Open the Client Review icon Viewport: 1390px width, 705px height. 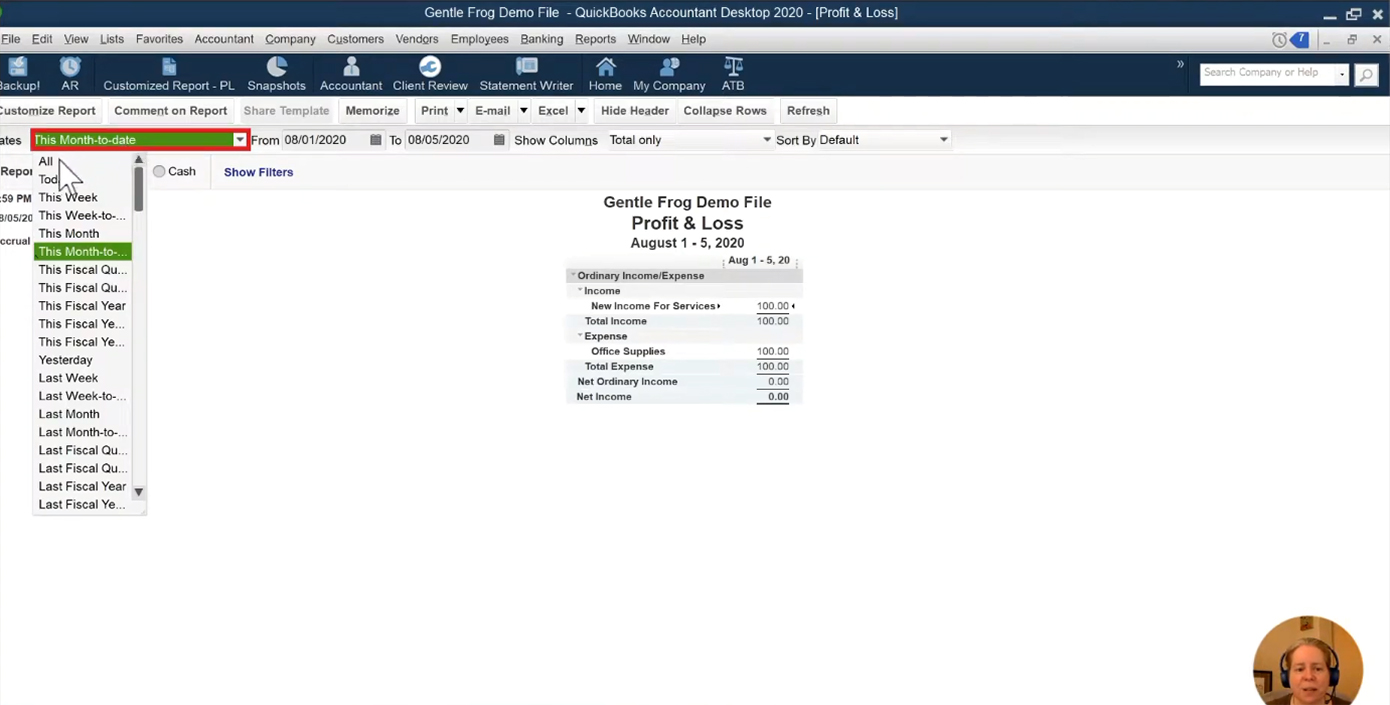point(430,74)
